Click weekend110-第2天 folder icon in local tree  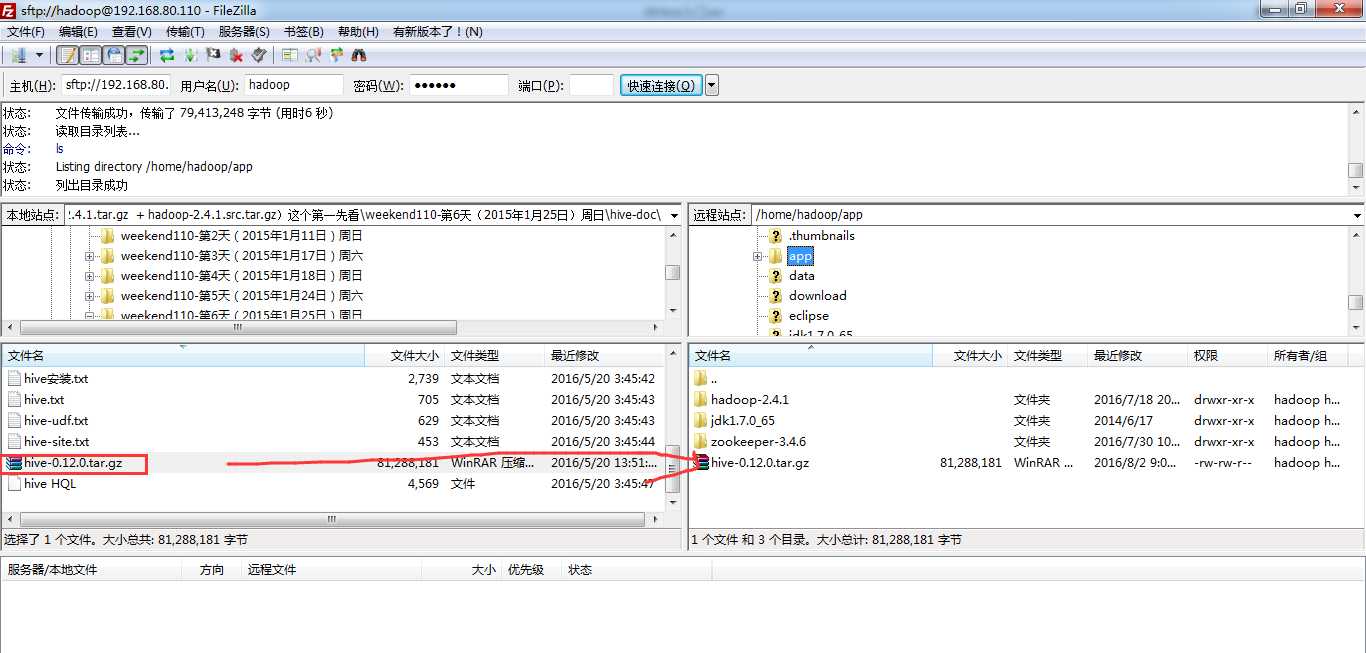[107, 236]
